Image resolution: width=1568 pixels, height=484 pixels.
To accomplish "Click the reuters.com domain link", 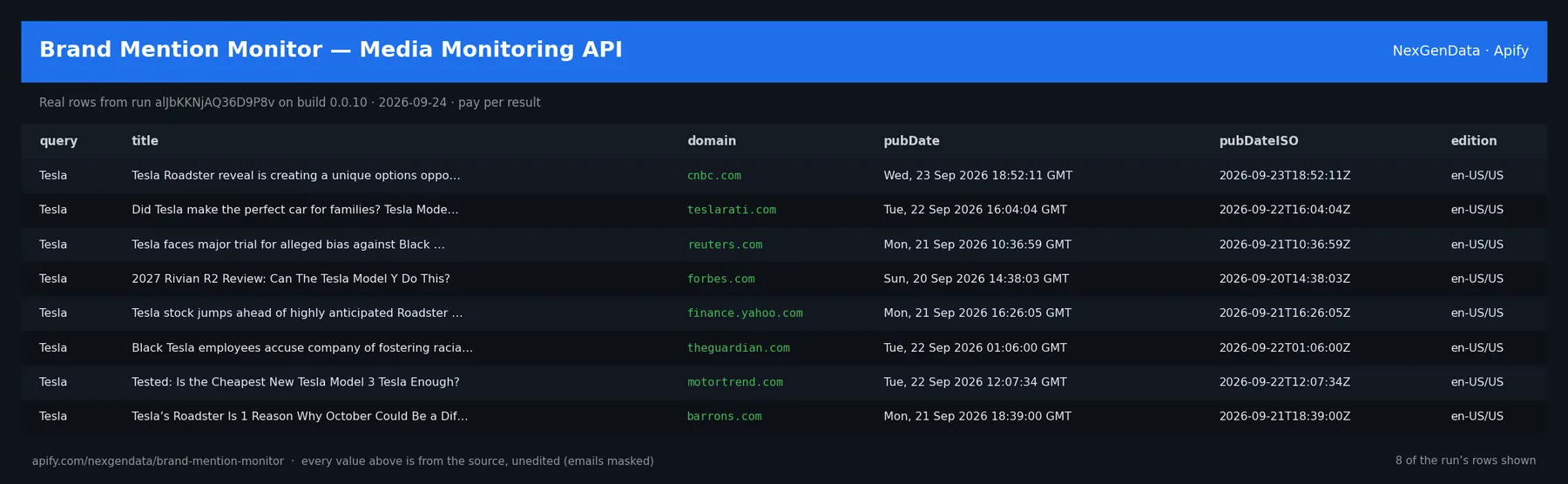I will [724, 245].
